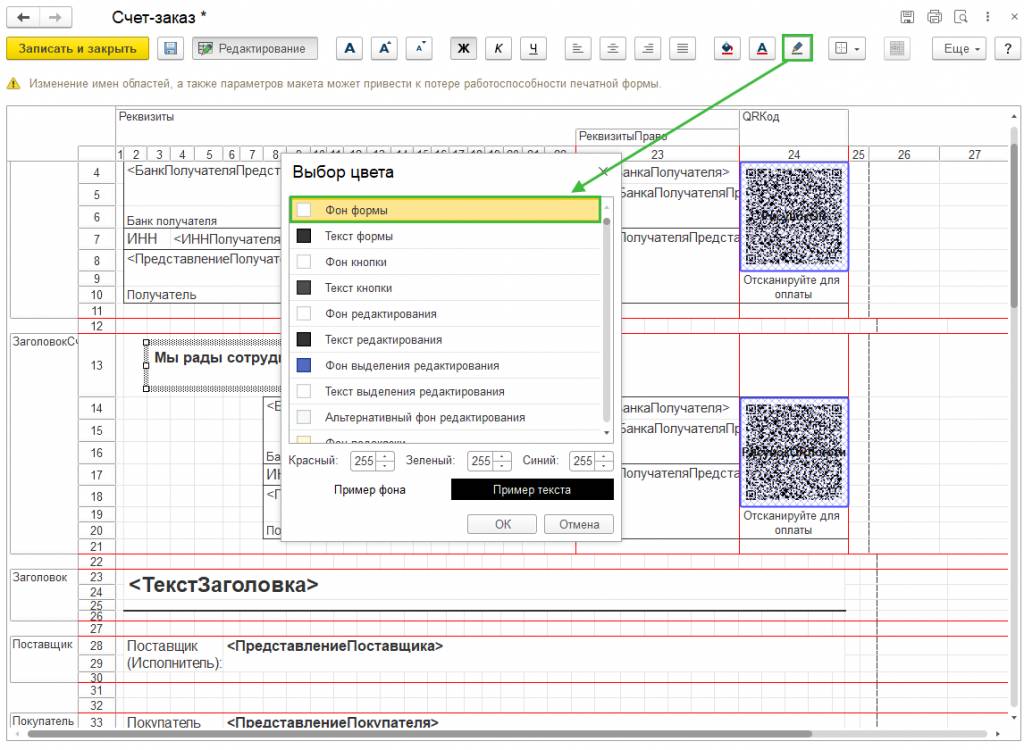This screenshot has width=1024, height=750.
Task: Select Фон кнопки color row
Action: (444, 262)
